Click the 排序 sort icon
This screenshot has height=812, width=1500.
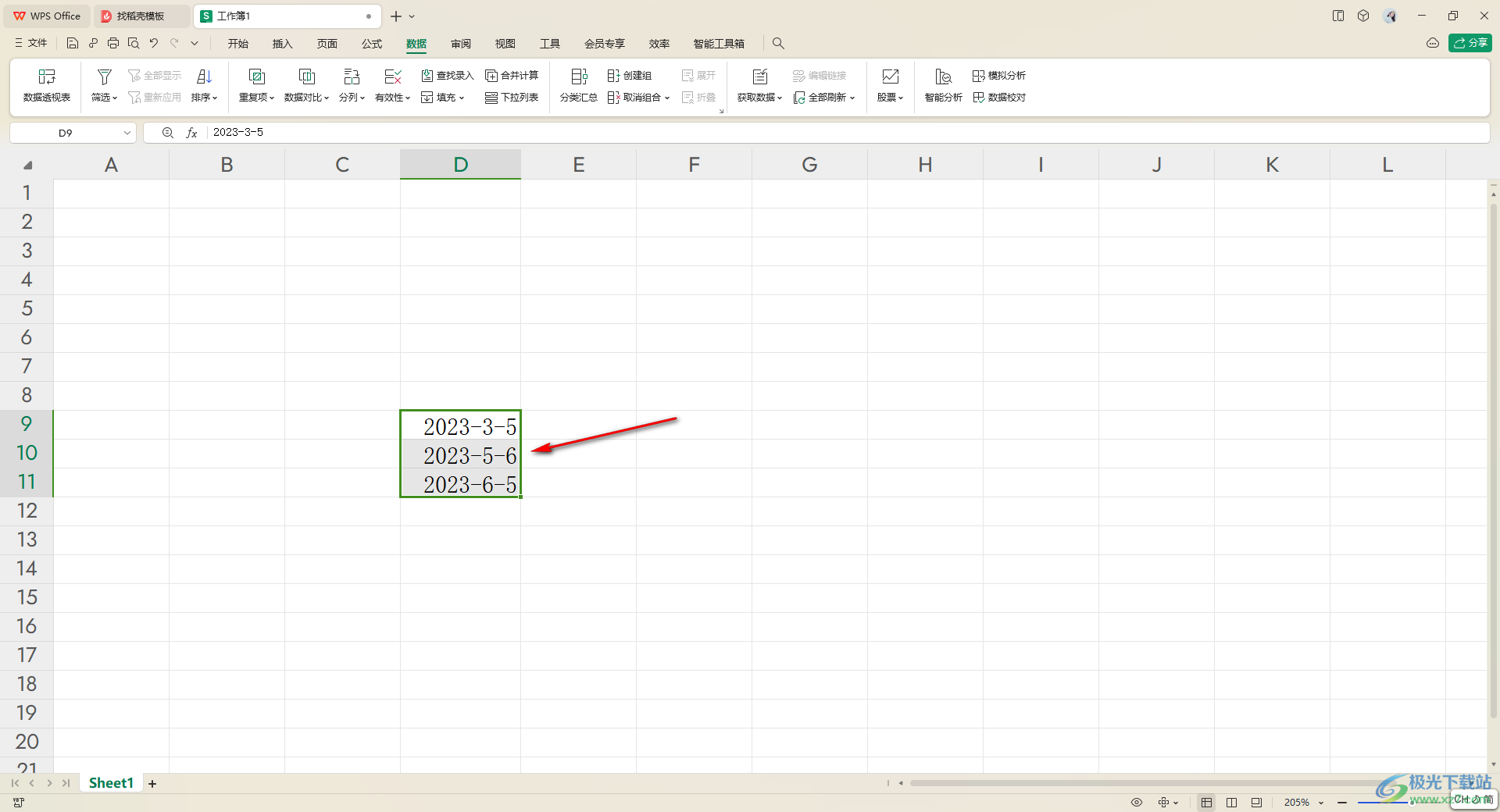click(204, 77)
